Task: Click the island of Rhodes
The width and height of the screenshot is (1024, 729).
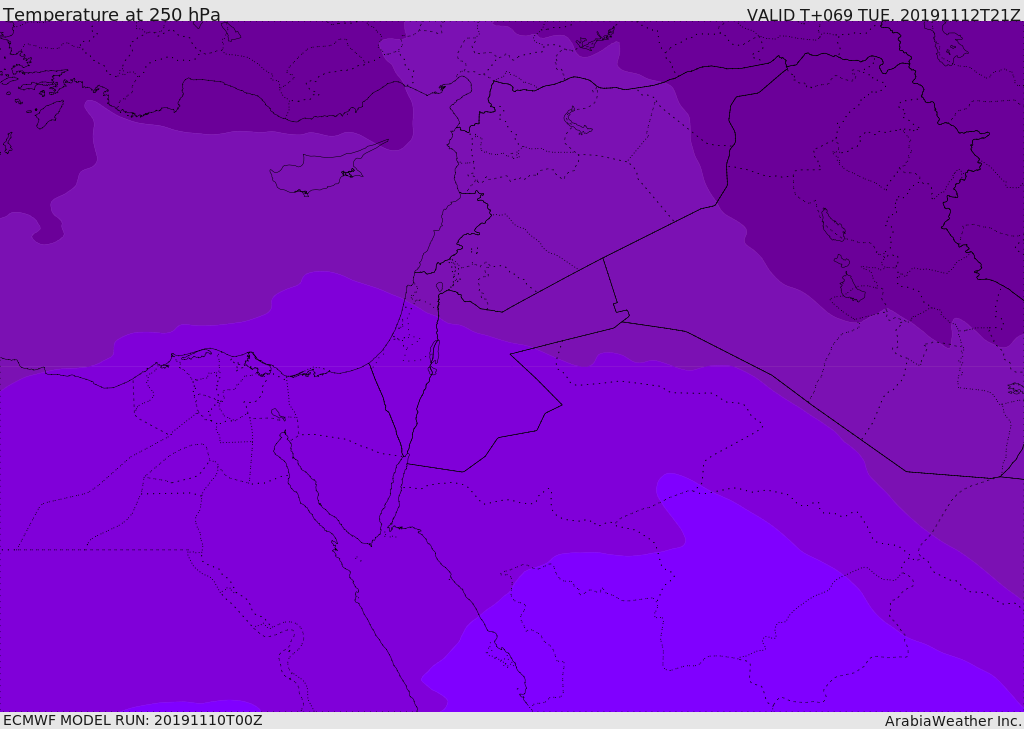Action: point(49,112)
